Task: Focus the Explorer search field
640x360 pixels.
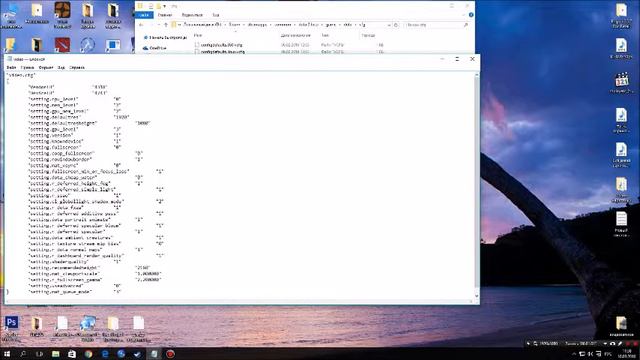Action: 436,25
